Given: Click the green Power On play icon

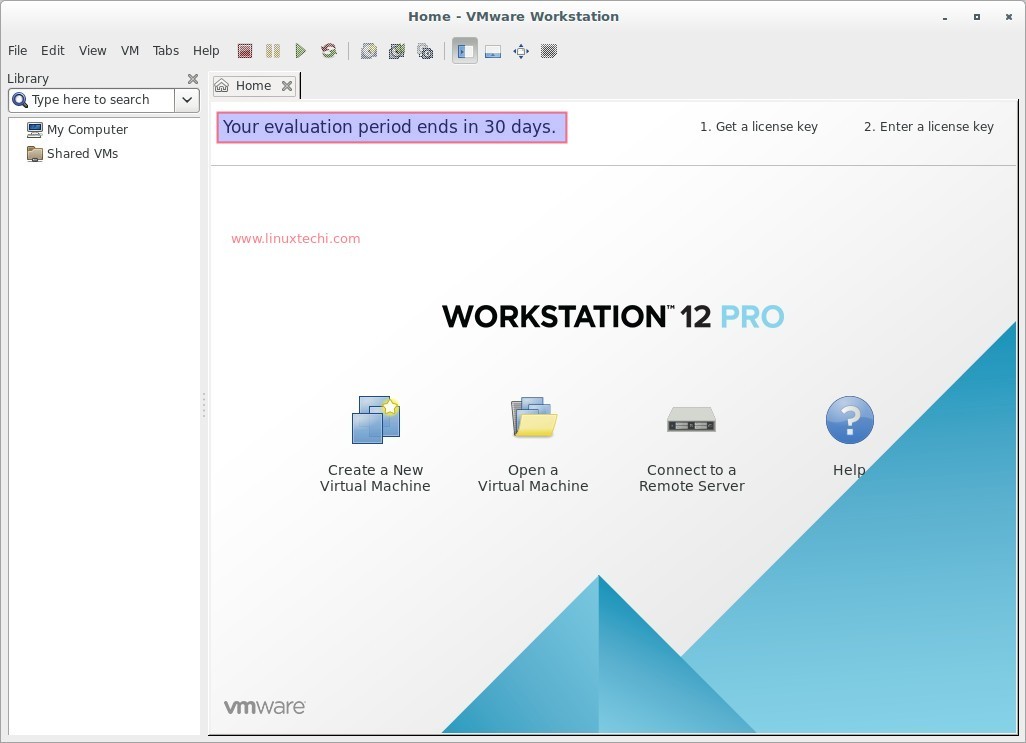Looking at the screenshot, I should pos(300,51).
